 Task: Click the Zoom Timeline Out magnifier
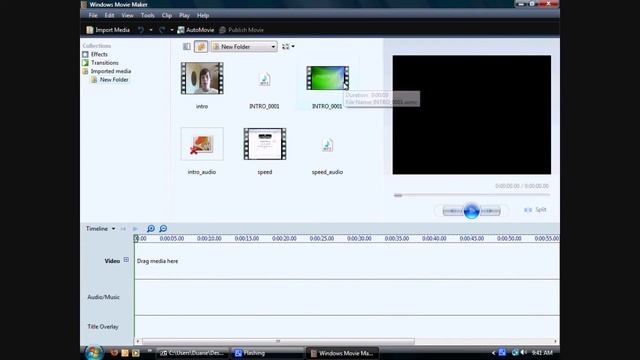click(x=163, y=229)
